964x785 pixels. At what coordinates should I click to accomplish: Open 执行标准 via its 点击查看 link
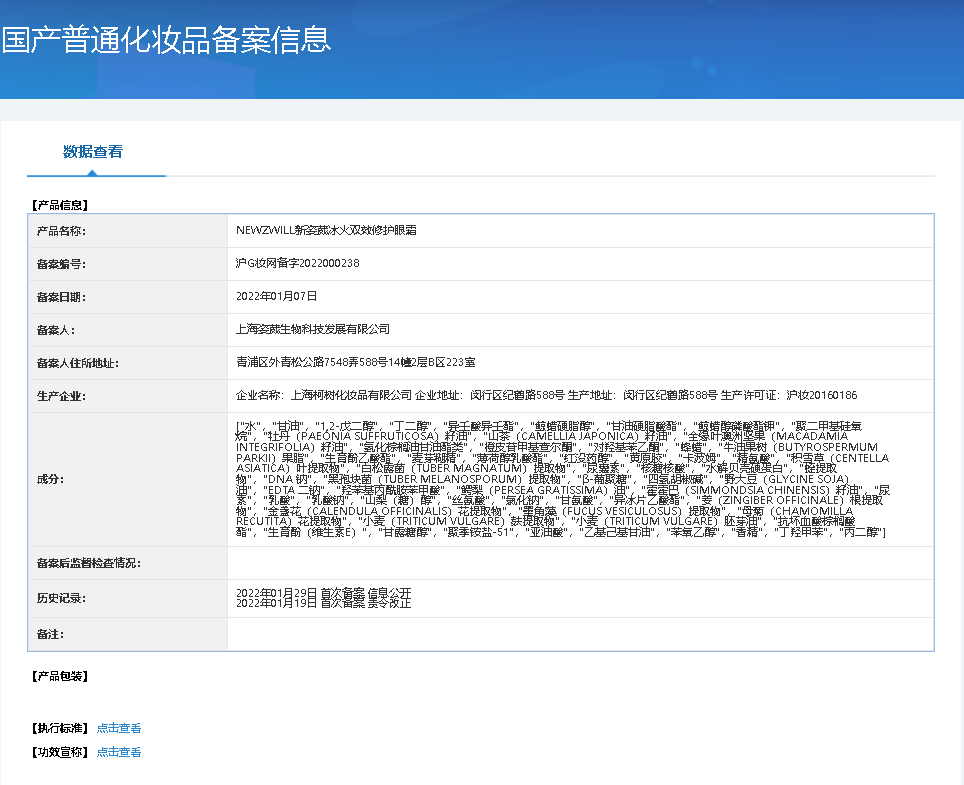click(x=117, y=728)
